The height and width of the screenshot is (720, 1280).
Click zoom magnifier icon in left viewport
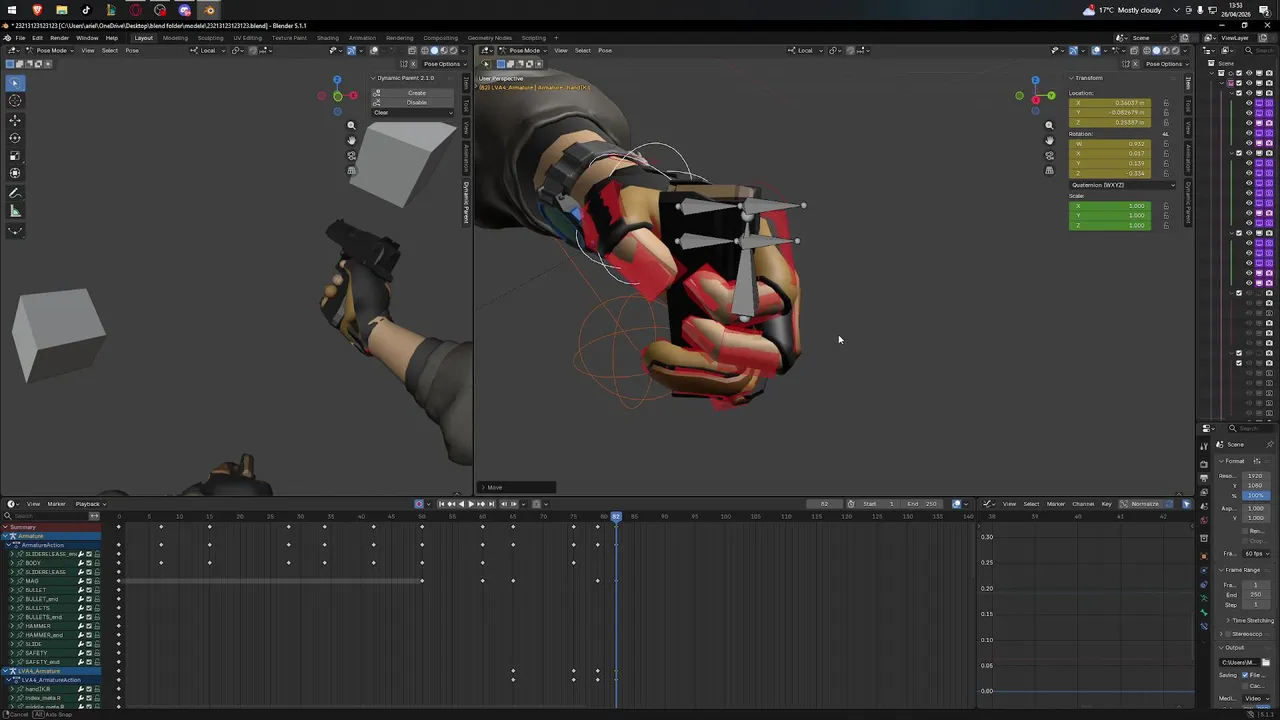[x=351, y=125]
